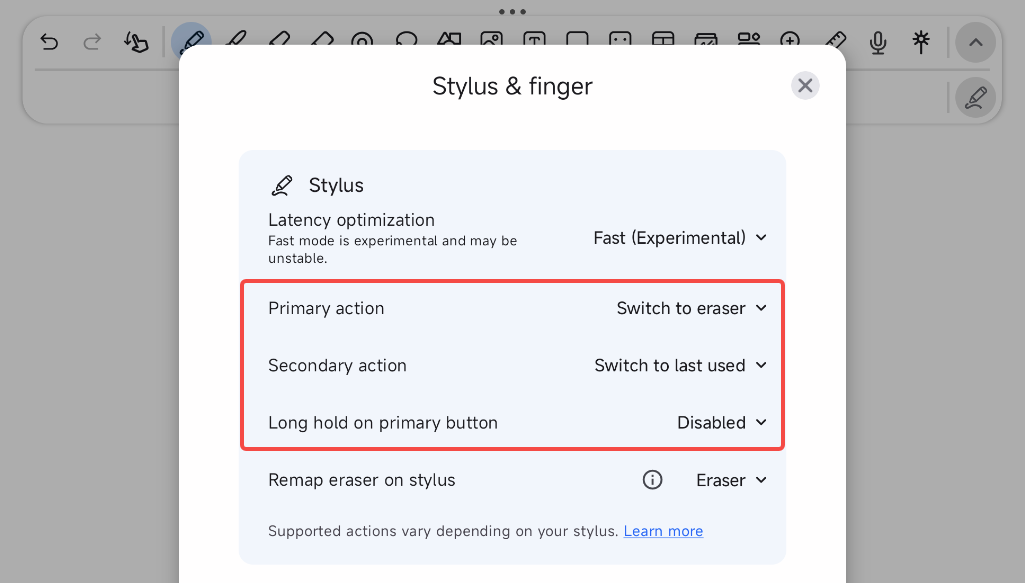Click the Redo arrow in the toolbar
This screenshot has width=1025, height=583.
[x=92, y=42]
